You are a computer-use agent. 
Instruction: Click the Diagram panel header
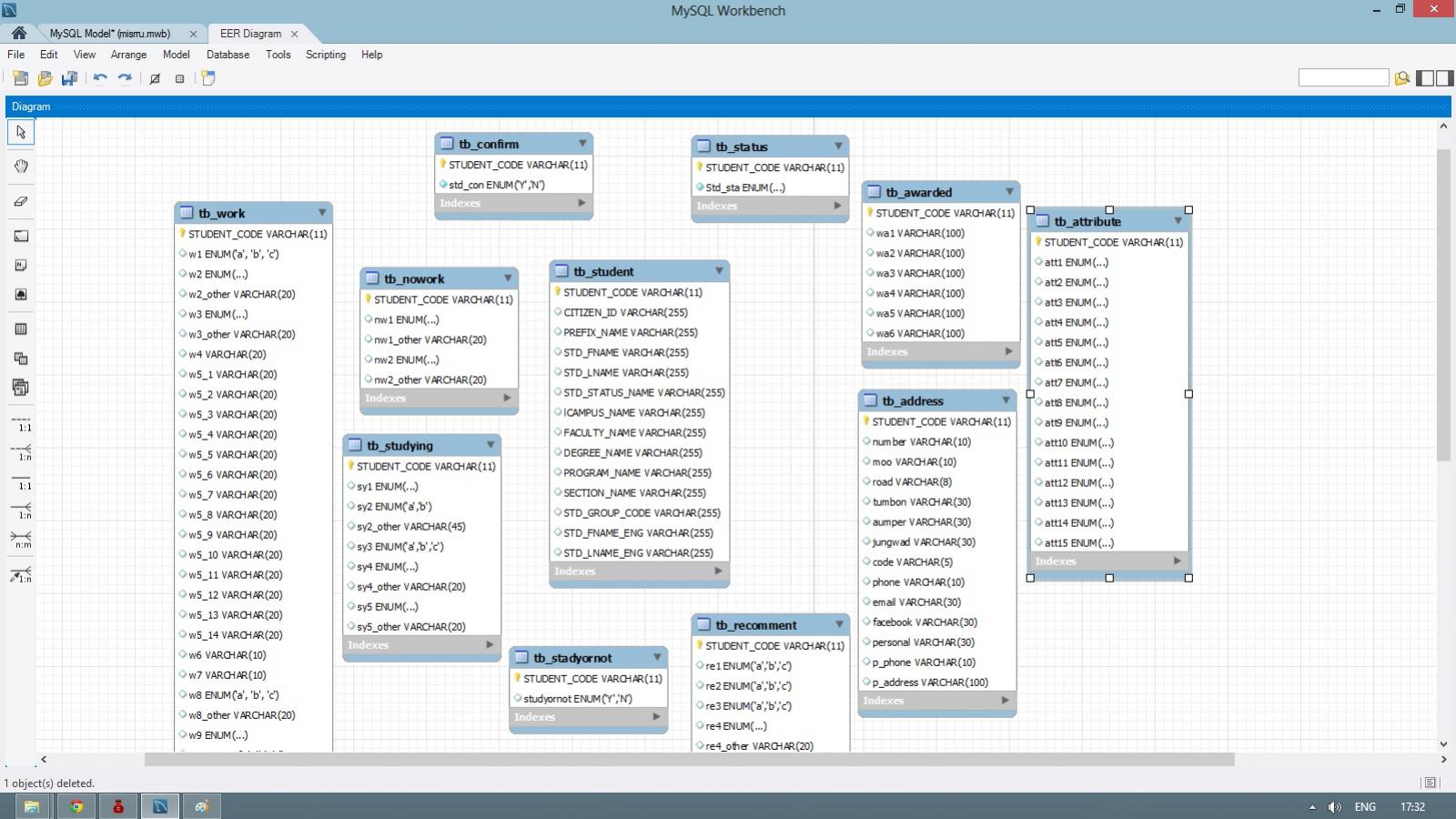728,106
